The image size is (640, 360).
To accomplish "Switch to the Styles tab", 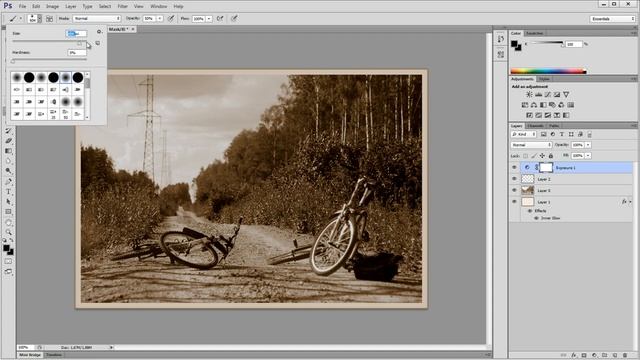I will 544,79.
